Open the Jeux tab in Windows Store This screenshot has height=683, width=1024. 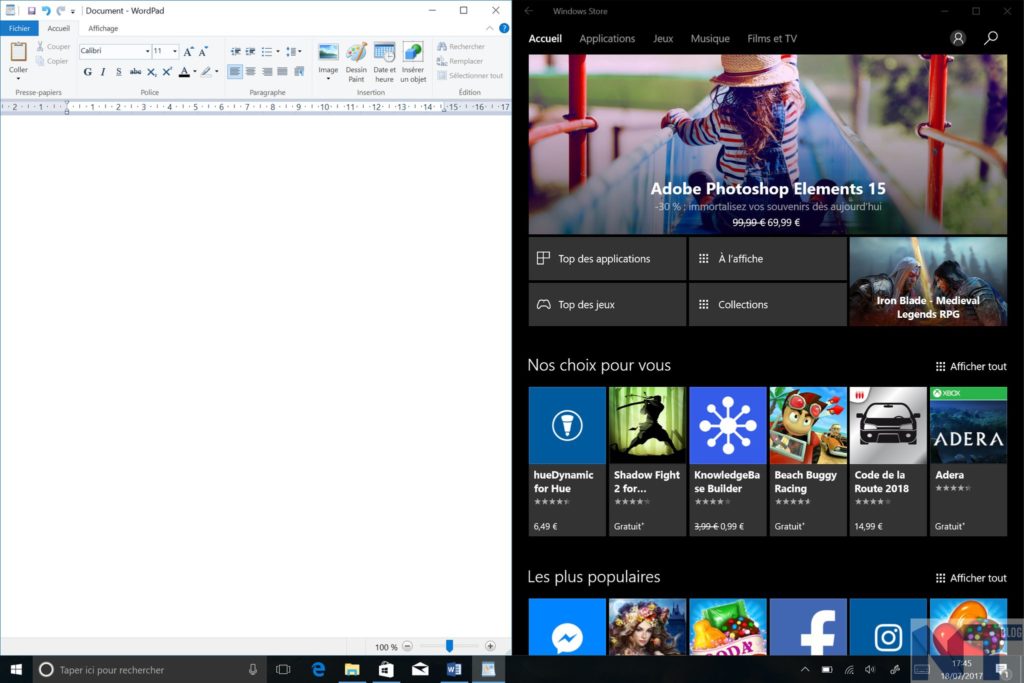663,39
